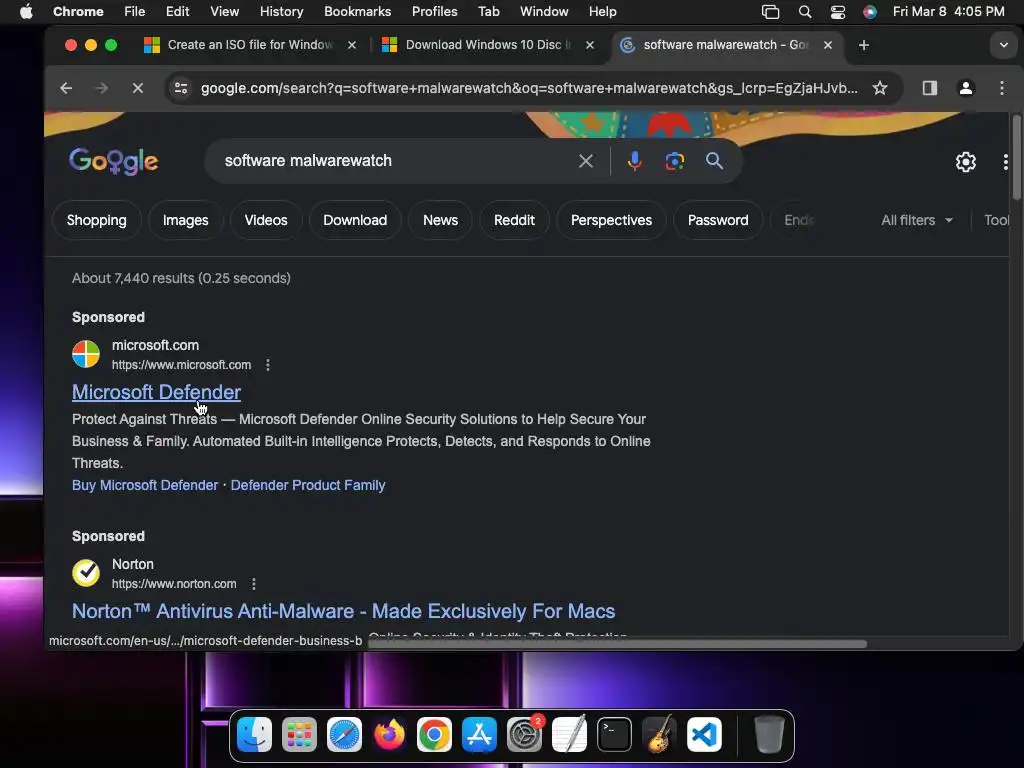The image size is (1024, 768).
Task: Click the browser forward arrow
Action: click(x=101, y=88)
